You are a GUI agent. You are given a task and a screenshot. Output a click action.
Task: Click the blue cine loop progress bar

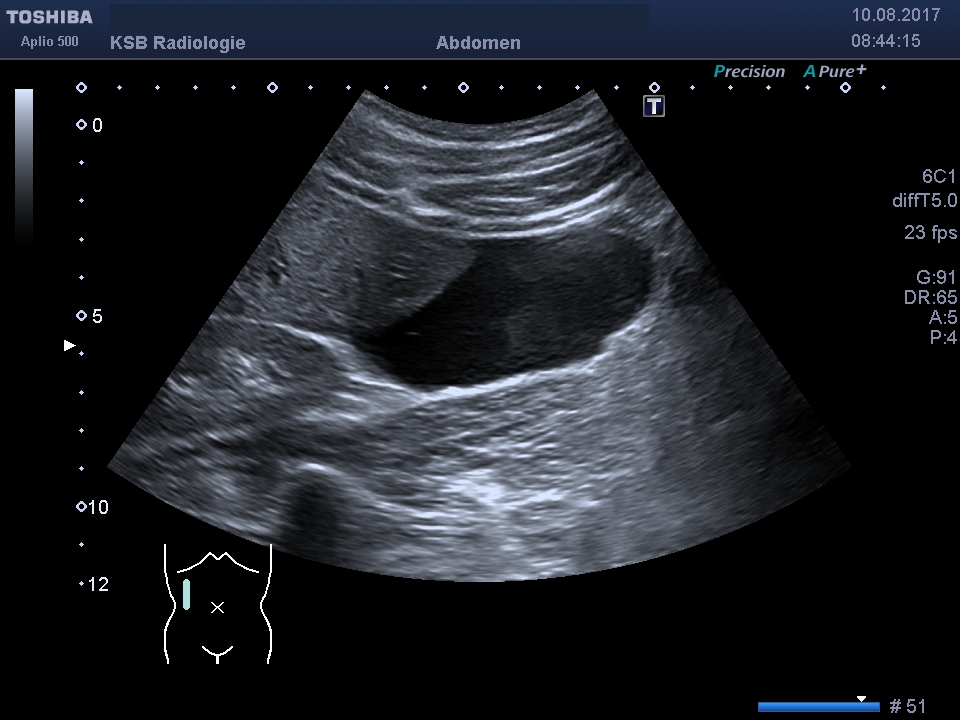point(819,707)
